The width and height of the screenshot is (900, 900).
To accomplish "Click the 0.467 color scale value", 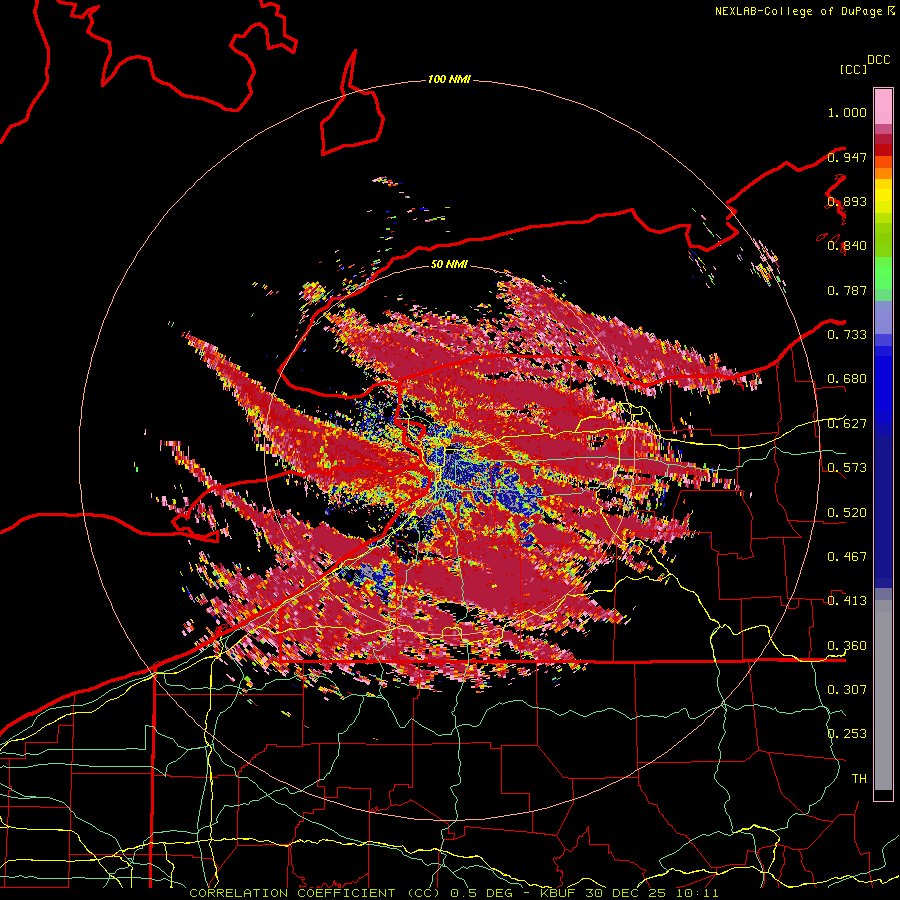I will click(847, 556).
